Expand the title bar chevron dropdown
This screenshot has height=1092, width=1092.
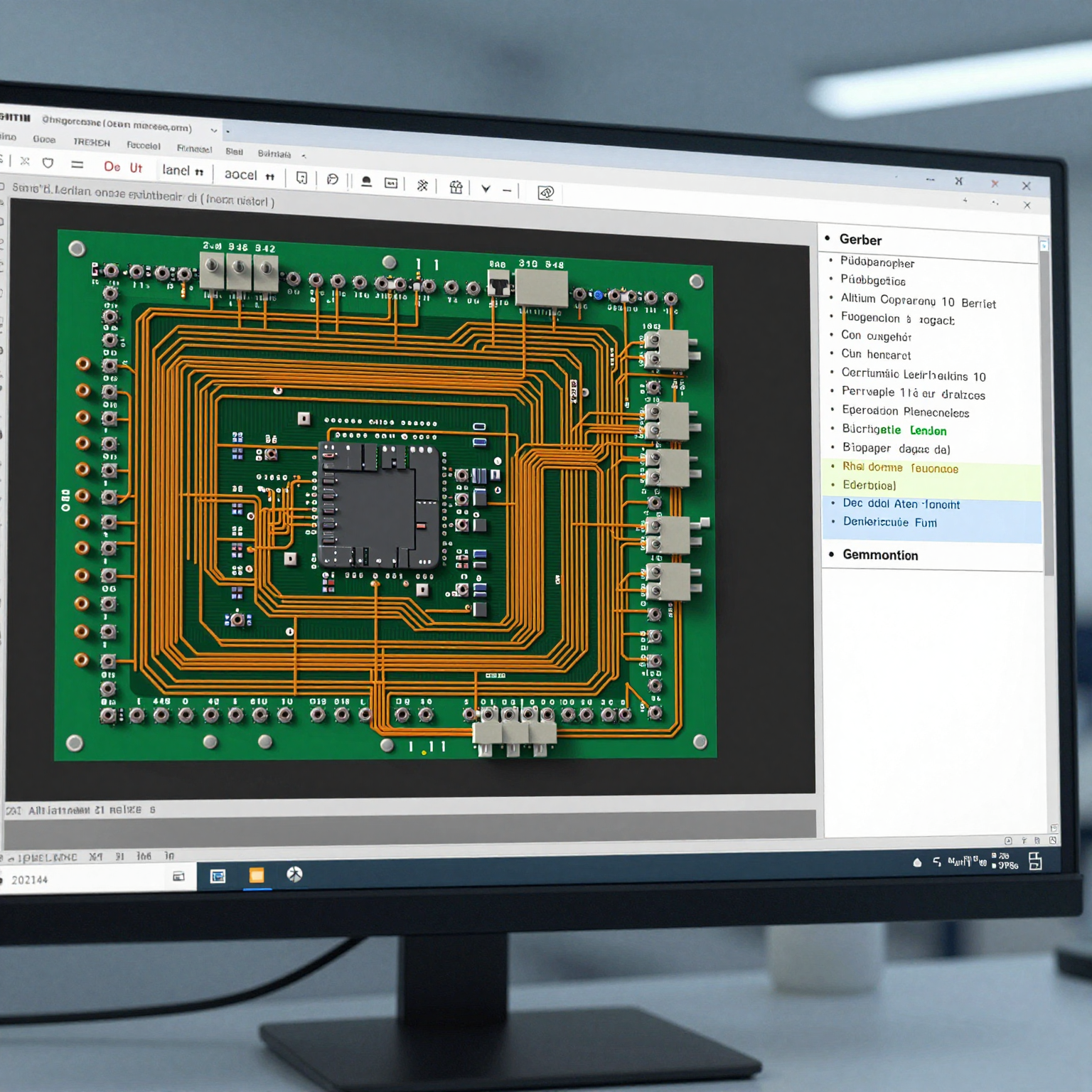point(213,130)
